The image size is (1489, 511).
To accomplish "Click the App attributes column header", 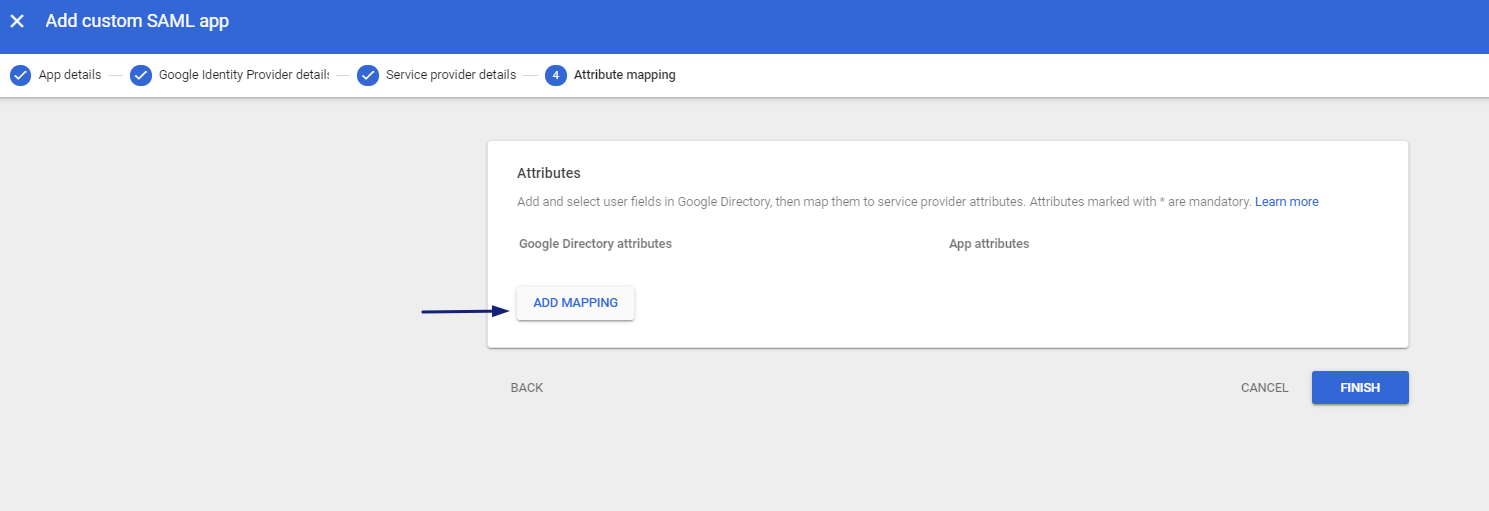I will click(x=989, y=244).
